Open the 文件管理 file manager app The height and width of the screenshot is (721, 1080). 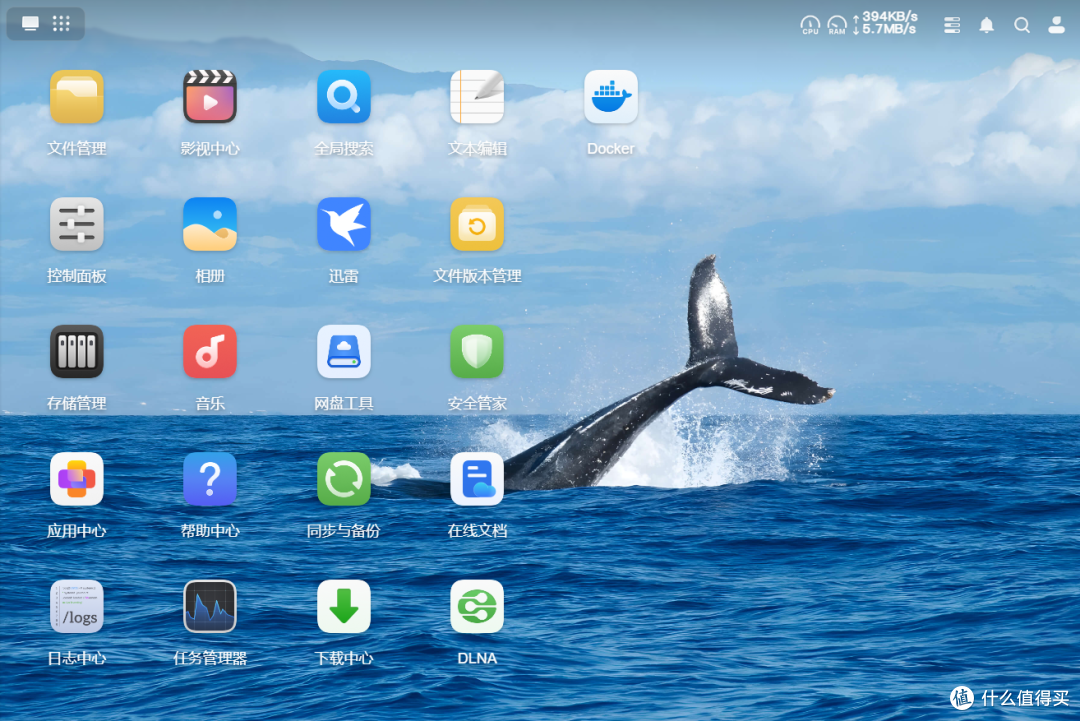[76, 96]
